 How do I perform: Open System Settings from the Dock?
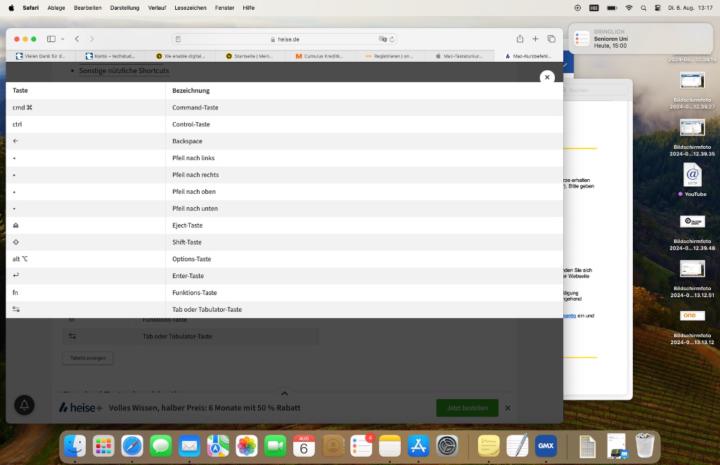[447, 446]
